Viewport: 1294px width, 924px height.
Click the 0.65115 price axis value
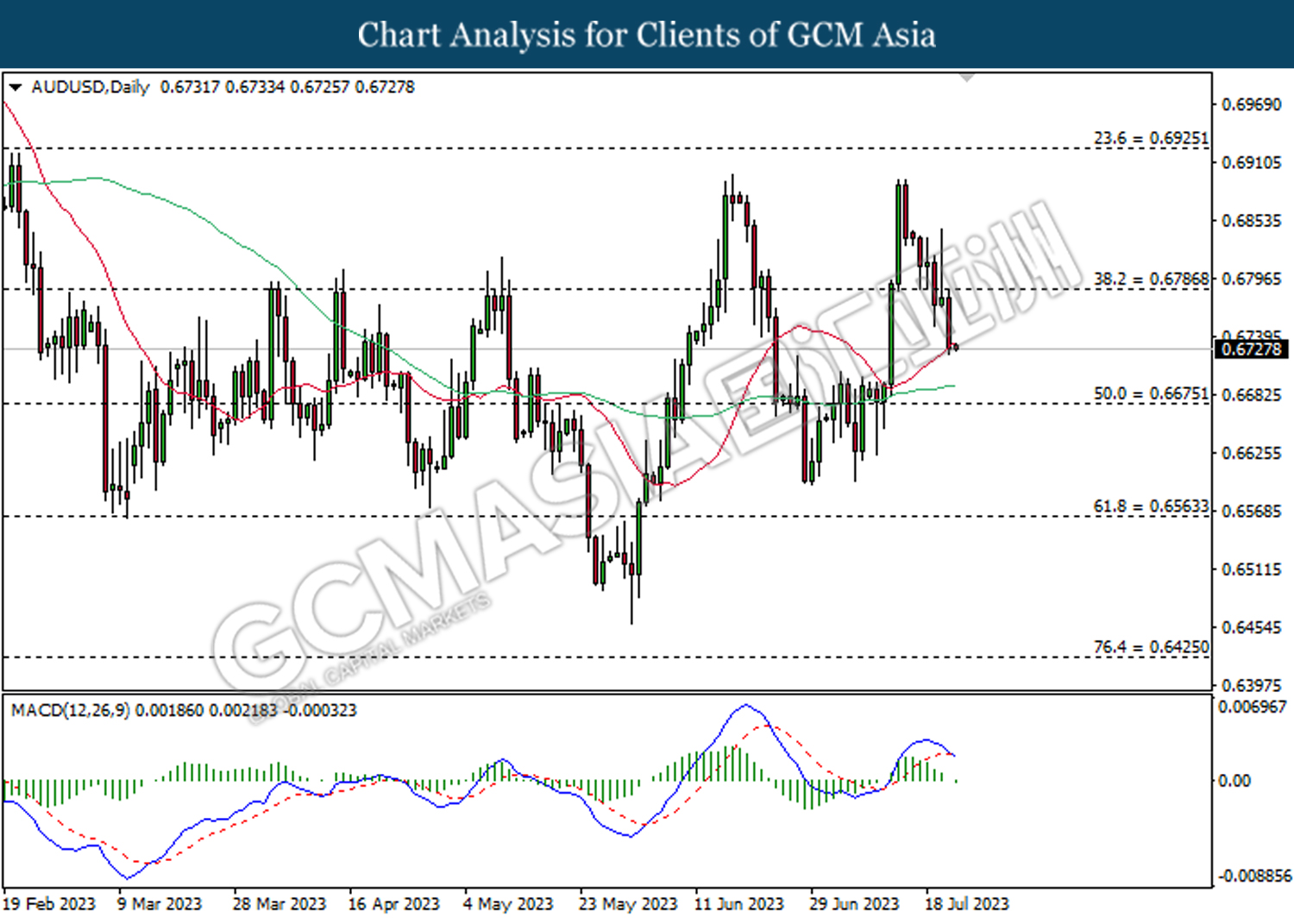click(x=1252, y=569)
